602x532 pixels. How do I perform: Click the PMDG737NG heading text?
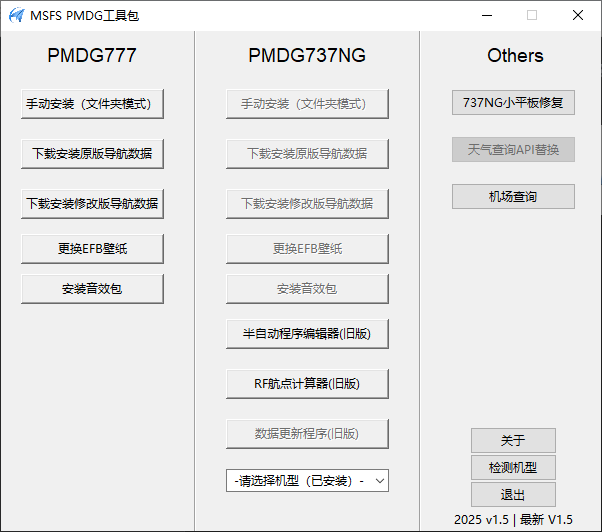click(307, 55)
